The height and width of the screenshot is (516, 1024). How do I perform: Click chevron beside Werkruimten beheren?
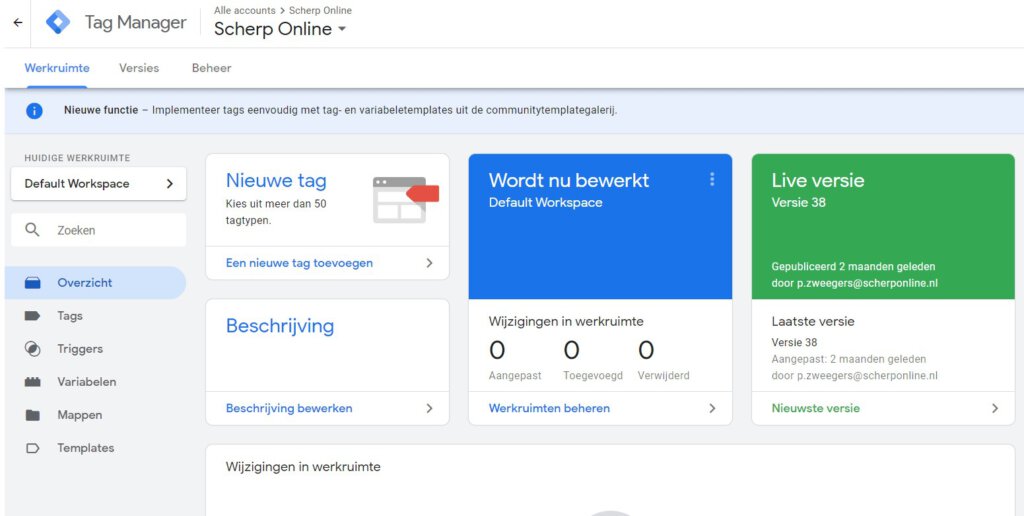pos(712,408)
